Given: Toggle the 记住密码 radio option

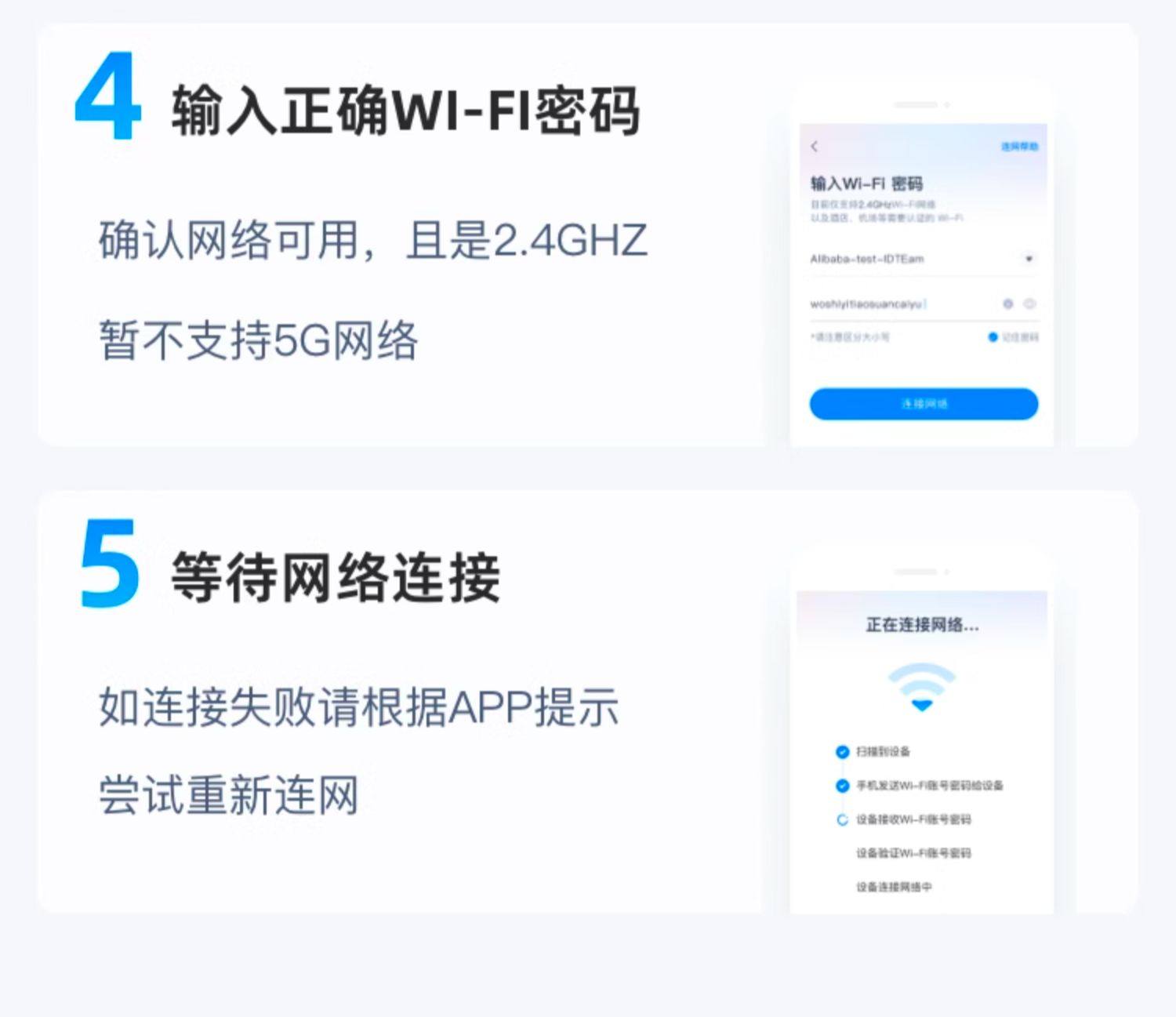Looking at the screenshot, I should (x=993, y=337).
